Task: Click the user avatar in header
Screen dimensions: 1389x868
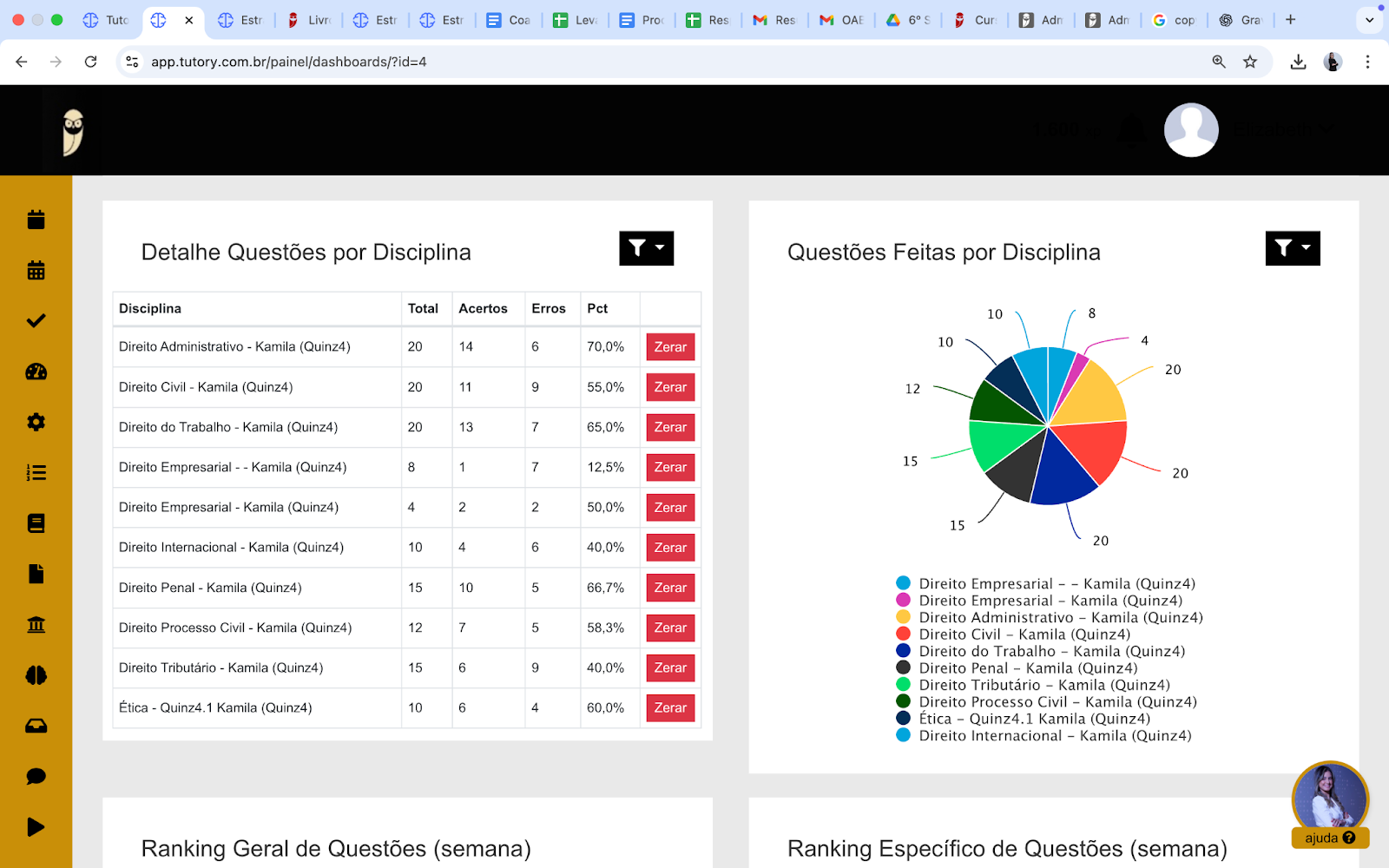Action: (x=1191, y=130)
